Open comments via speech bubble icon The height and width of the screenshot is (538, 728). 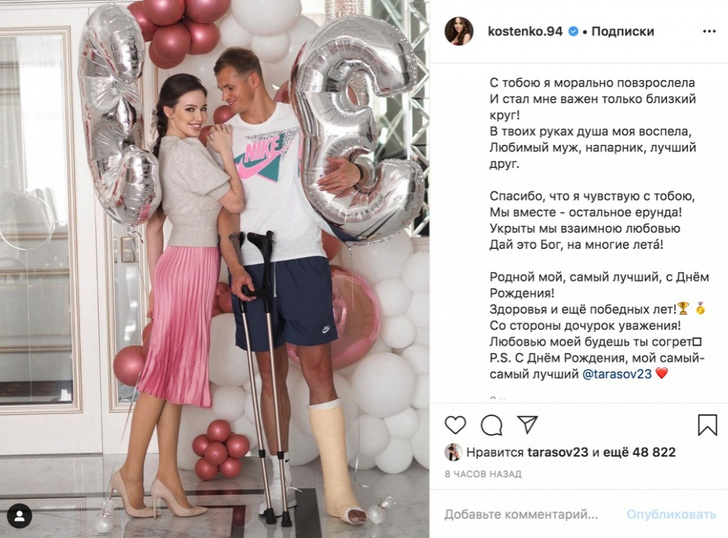click(491, 425)
